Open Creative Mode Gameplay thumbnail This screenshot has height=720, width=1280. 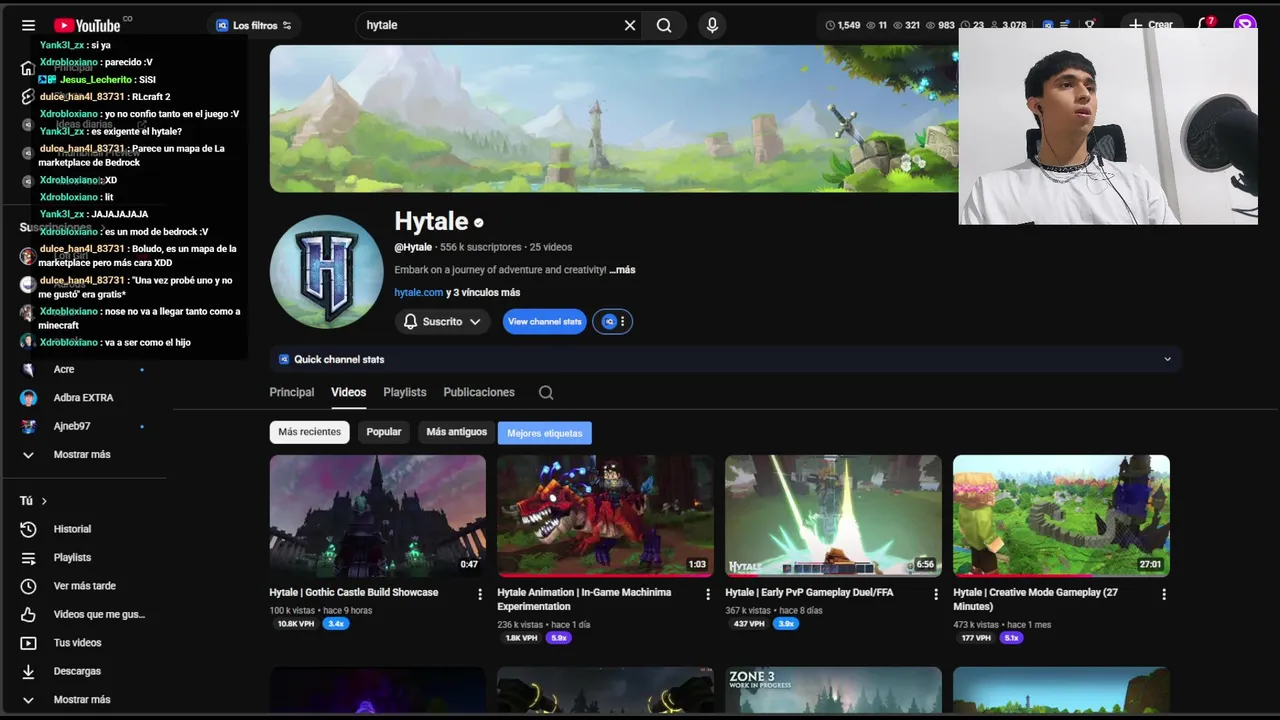[1061, 516]
